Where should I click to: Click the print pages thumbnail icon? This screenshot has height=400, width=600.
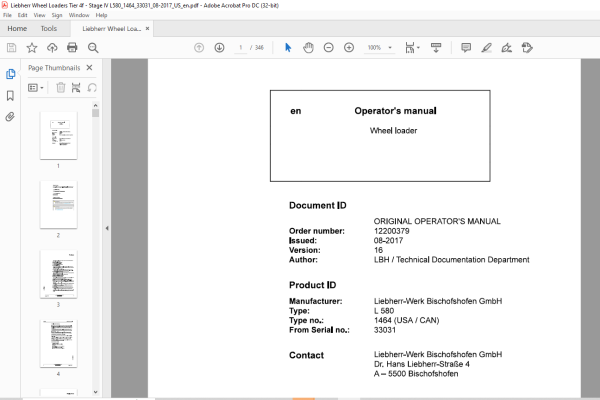click(x=76, y=88)
